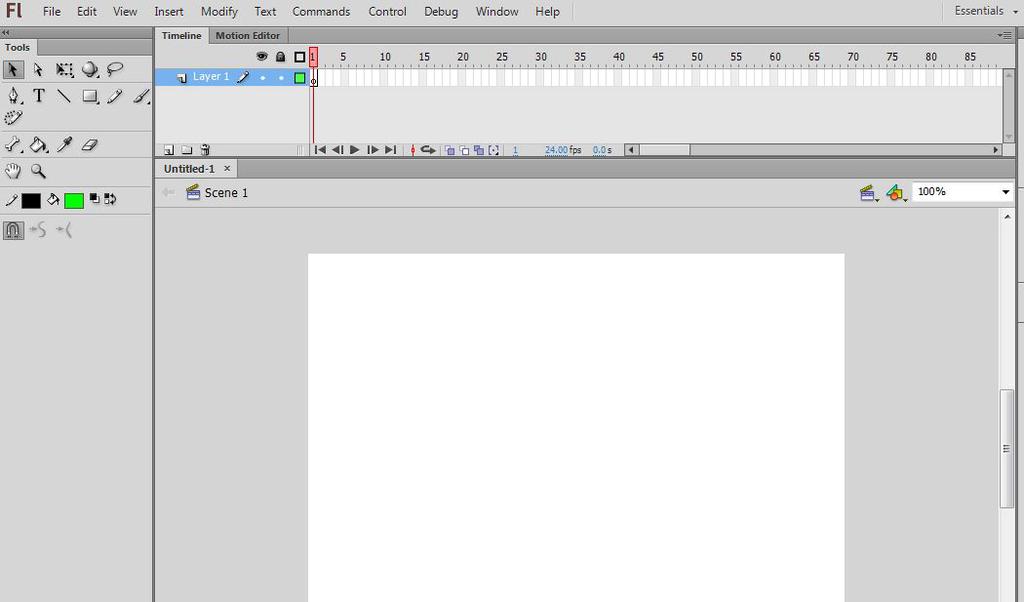Toggle Onion Skin button
The image size is (1024, 602).
click(449, 150)
